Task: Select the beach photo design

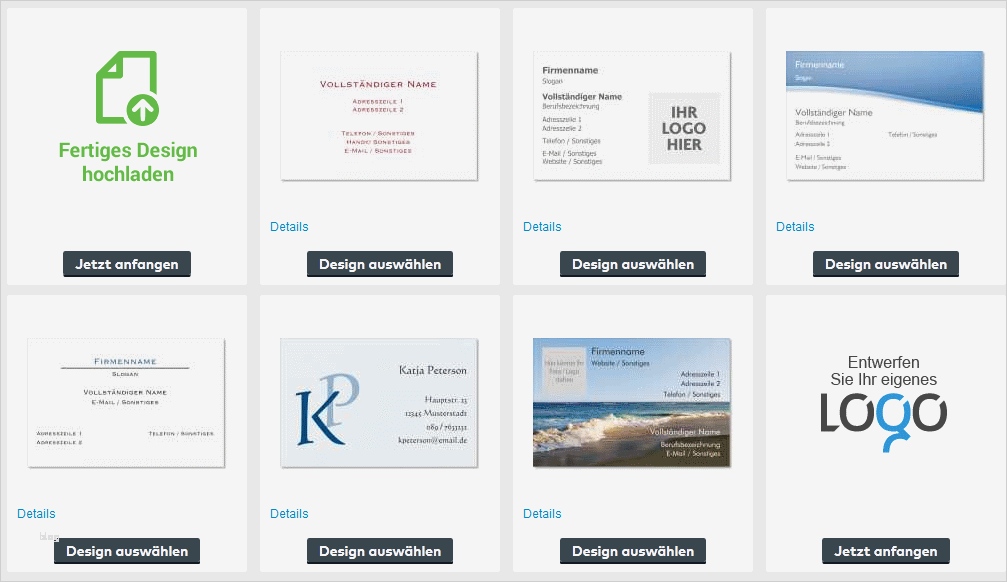Action: pyautogui.click(x=632, y=551)
